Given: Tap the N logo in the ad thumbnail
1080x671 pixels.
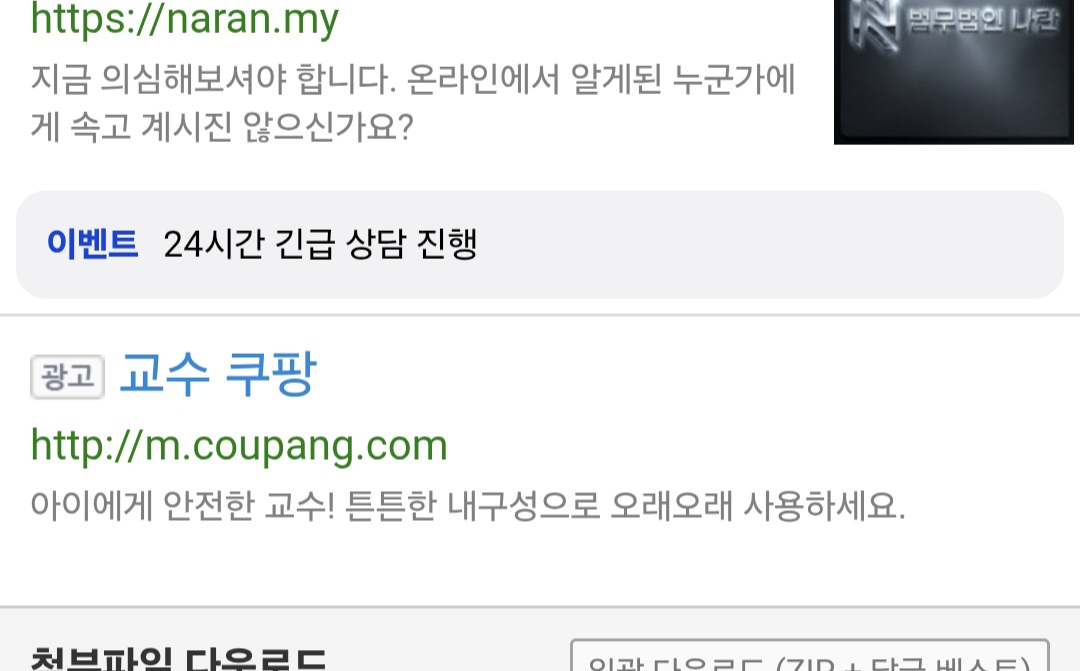Looking at the screenshot, I should pyautogui.click(x=872, y=22).
